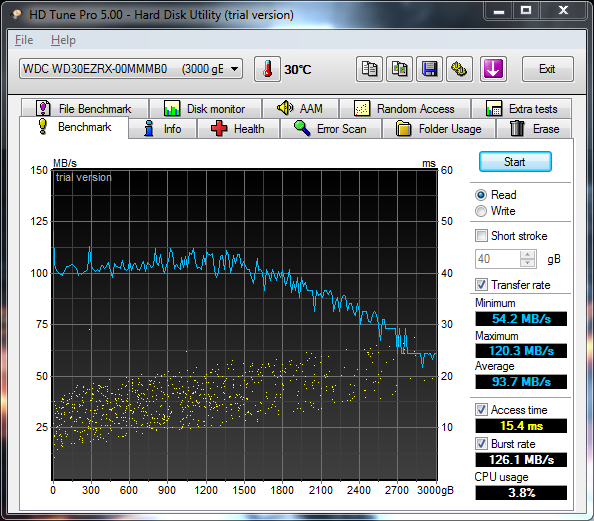Increase short stroke size with up arrow
The width and height of the screenshot is (594, 521).
pyautogui.click(x=527, y=255)
